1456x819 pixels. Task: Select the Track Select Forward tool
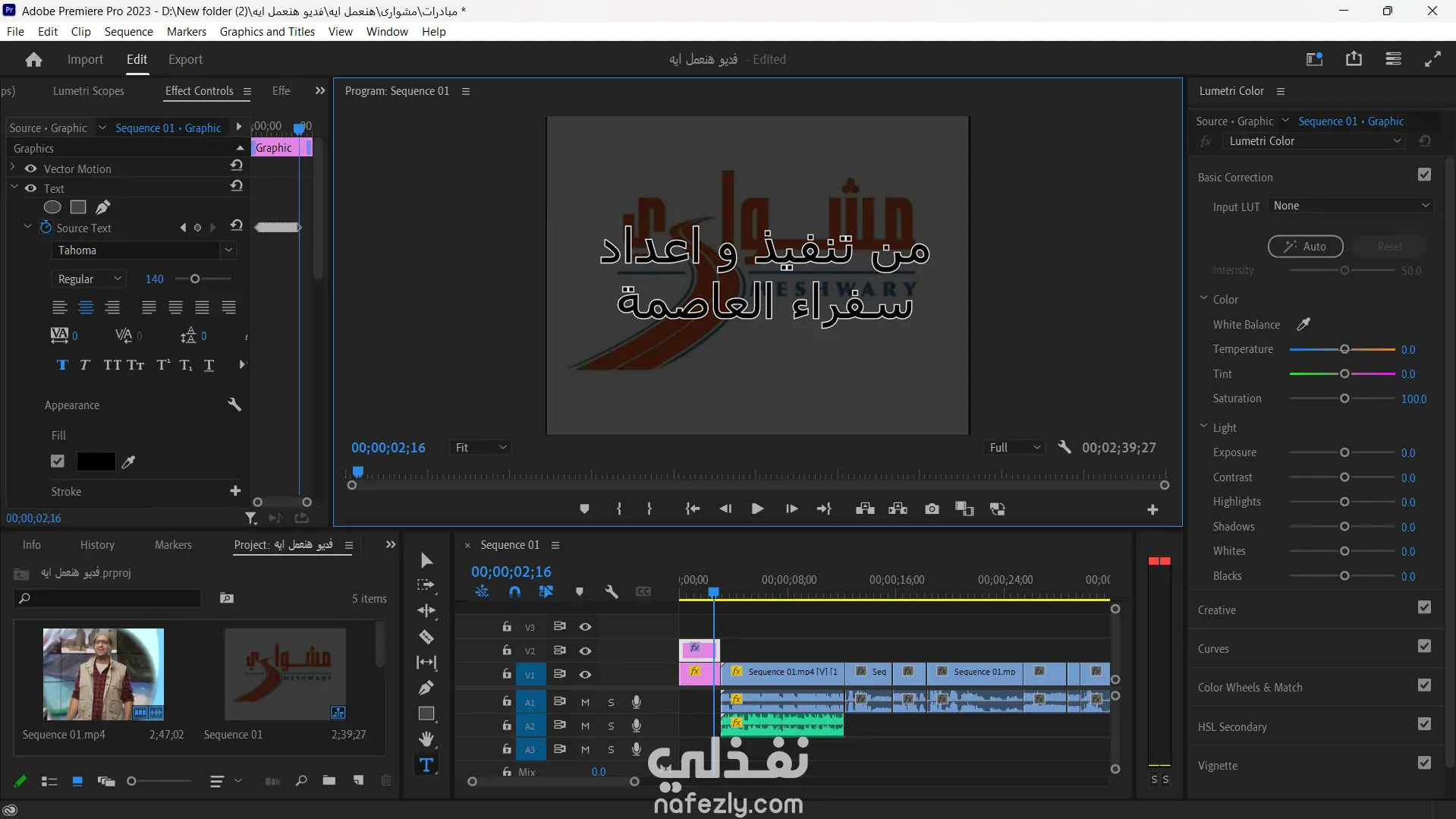coord(426,585)
